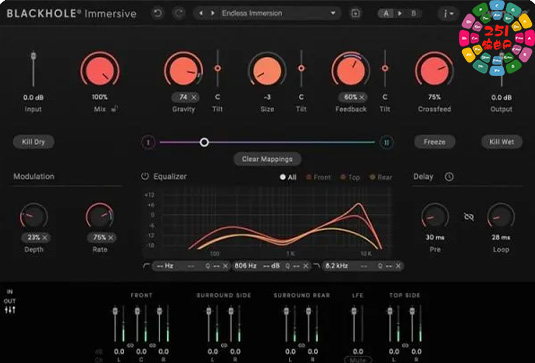Remove the Depth 23% mapping

pos(45,237)
